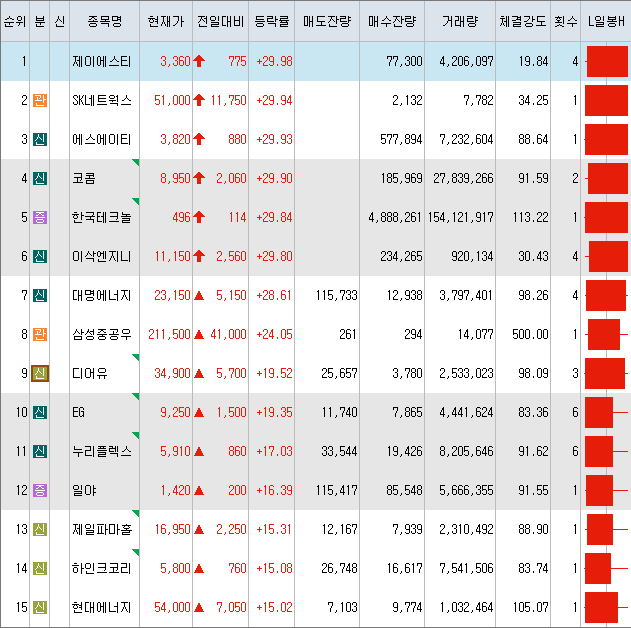
Task: Click the 관 badge for SK네트웍스
Action: click(x=39, y=100)
